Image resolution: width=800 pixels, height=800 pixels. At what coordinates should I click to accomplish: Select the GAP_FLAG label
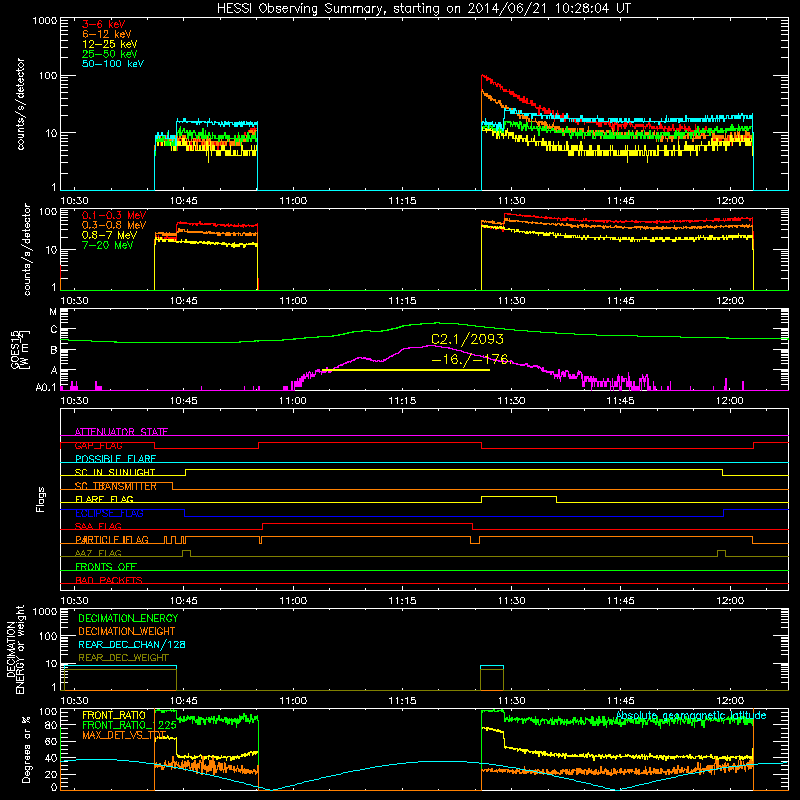(x=98, y=445)
